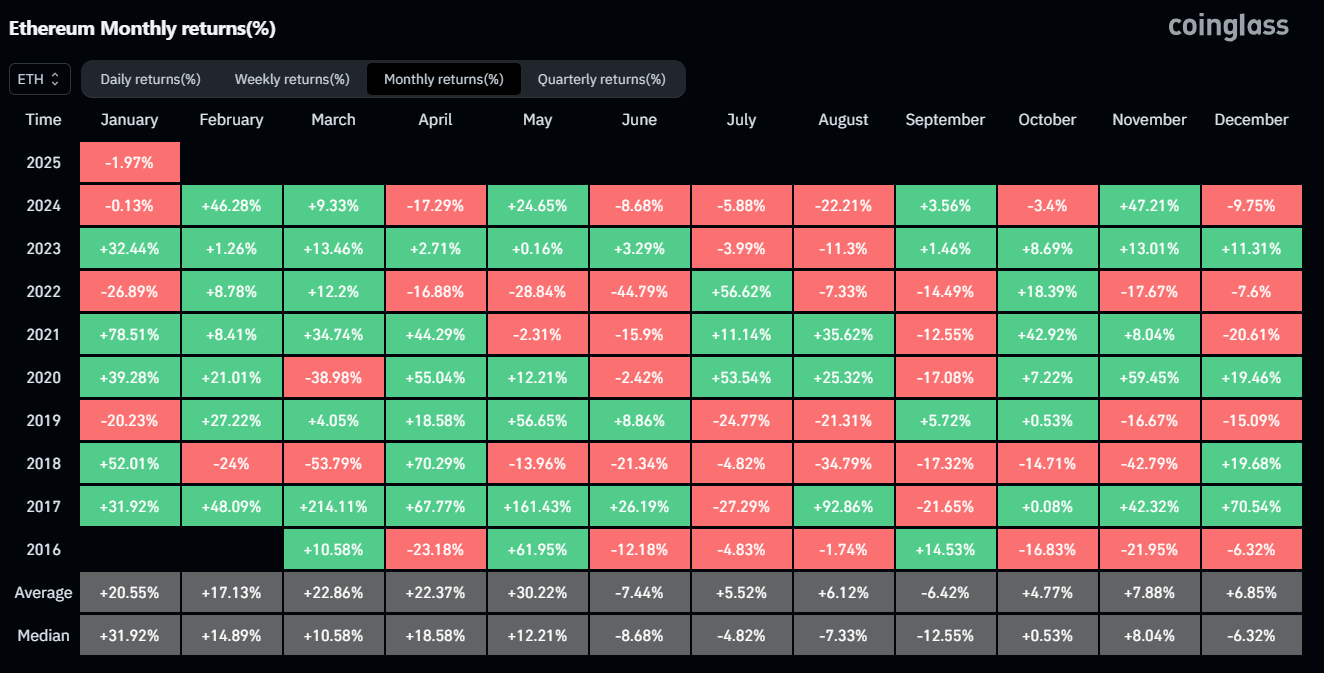The width and height of the screenshot is (1324, 673).
Task: Open the Quarterly returns(%) tab
Action: (601, 79)
